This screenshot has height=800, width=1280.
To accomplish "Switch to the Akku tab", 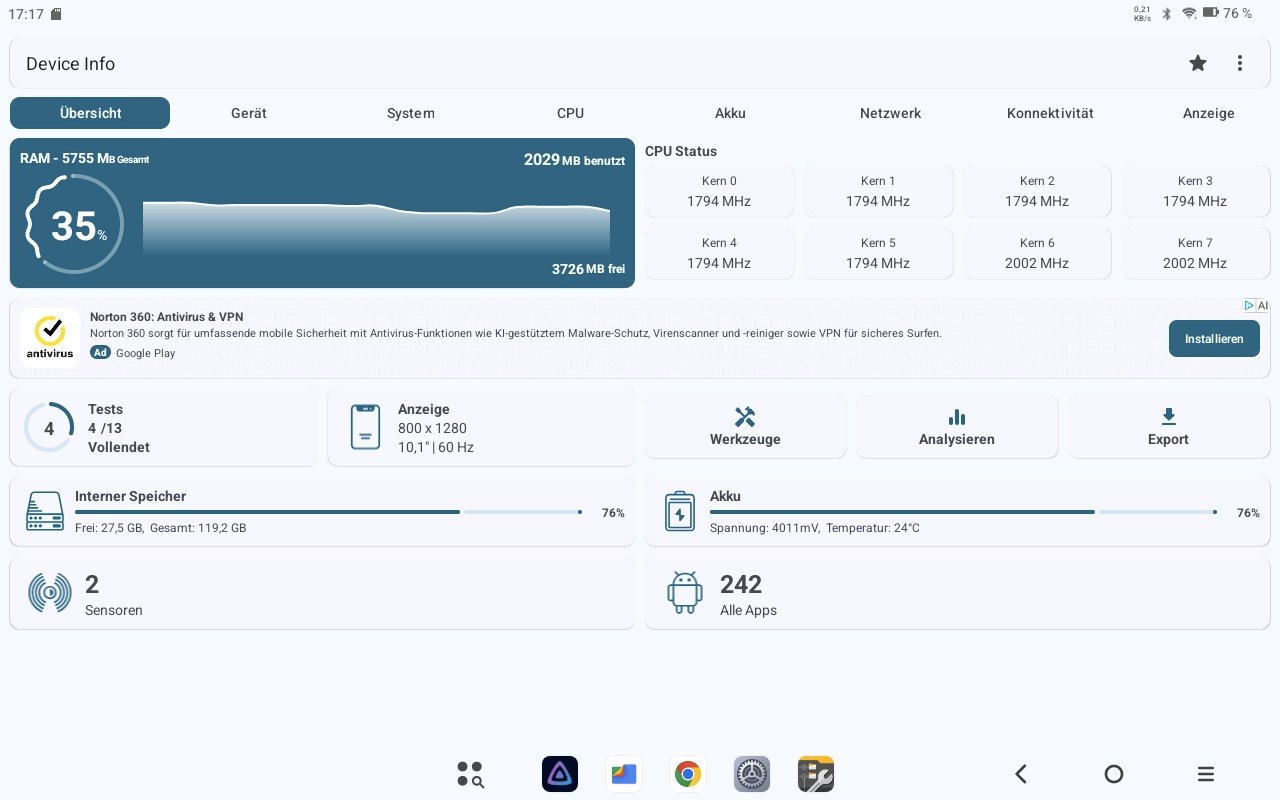I will click(x=731, y=113).
